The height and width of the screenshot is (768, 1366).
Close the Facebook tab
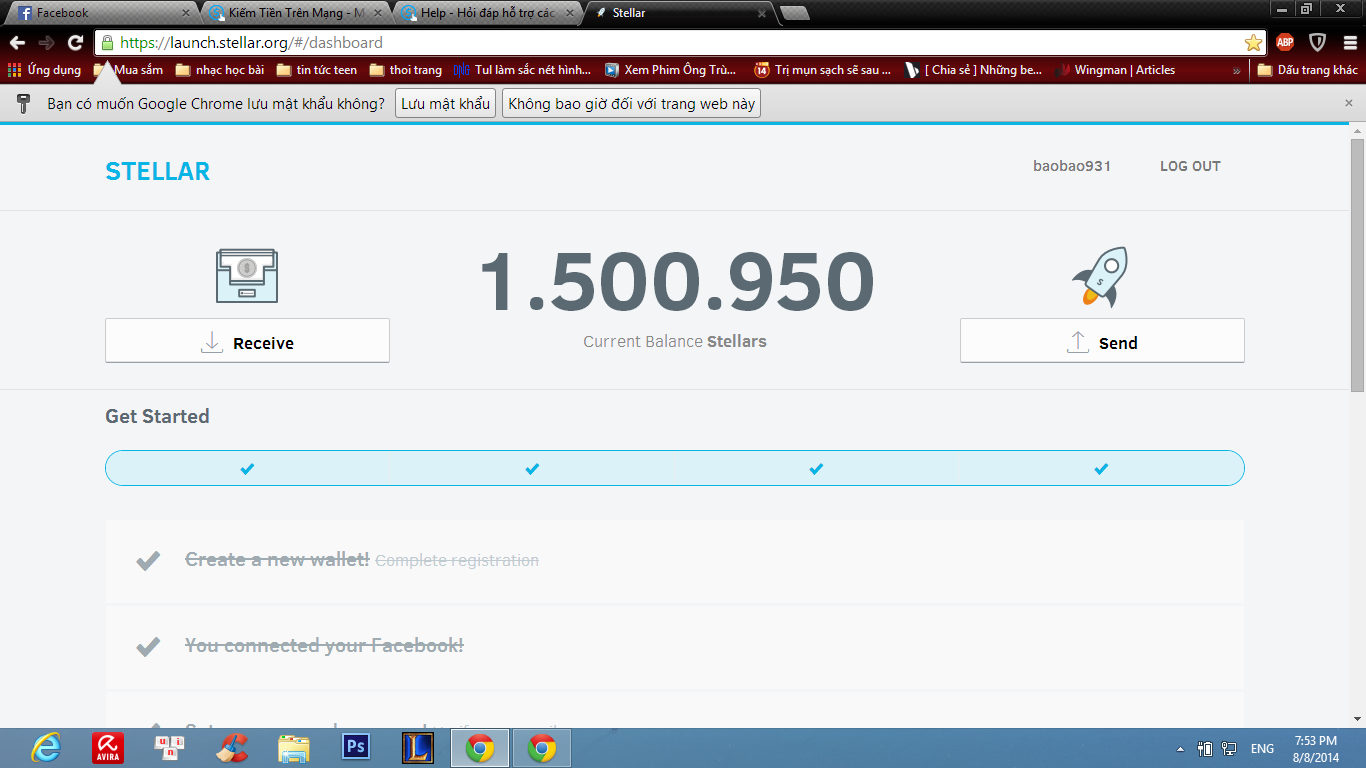tap(185, 14)
